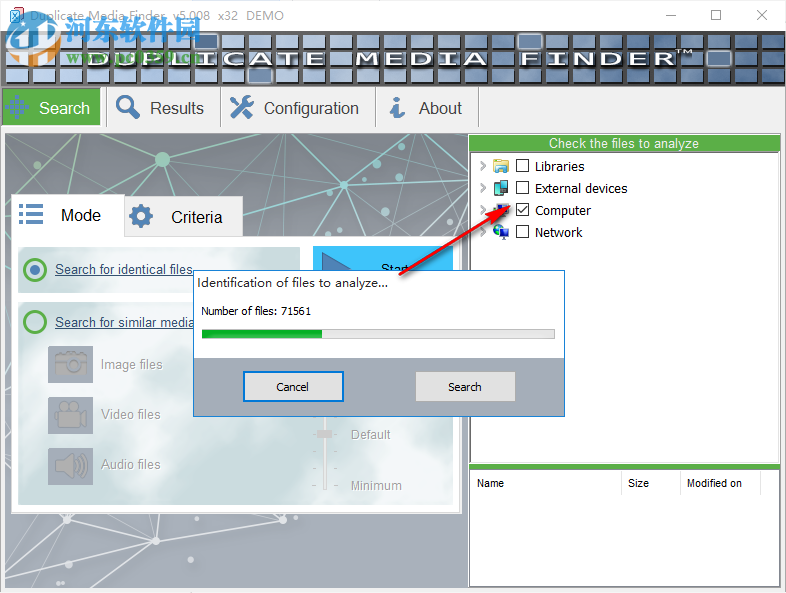Click the External devices icon
Viewport: 786px width, 593px height.
click(x=500, y=188)
